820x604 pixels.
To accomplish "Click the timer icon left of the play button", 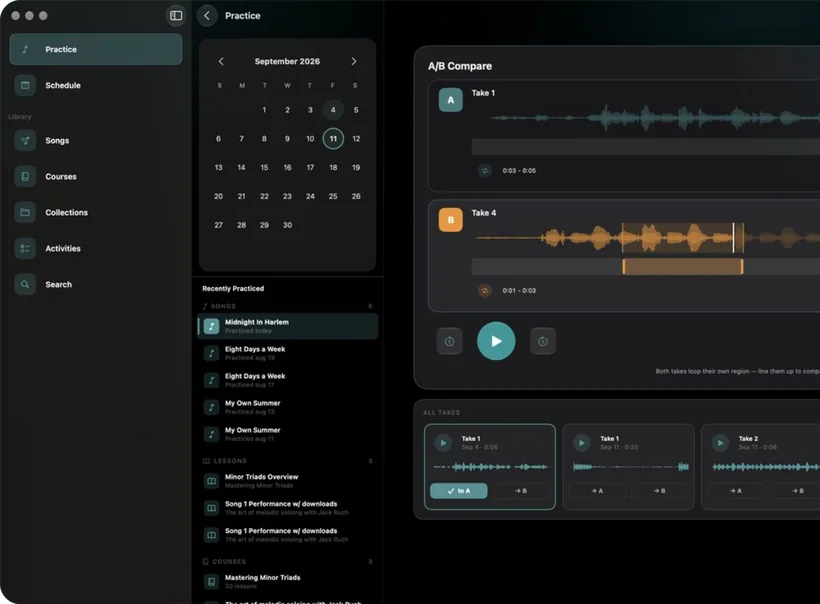I will pos(449,341).
